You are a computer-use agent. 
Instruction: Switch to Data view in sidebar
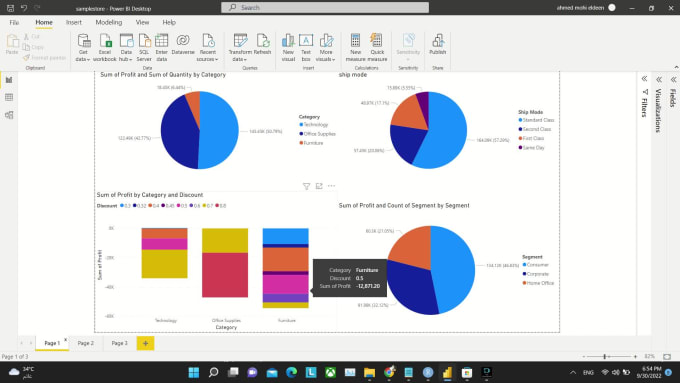[9, 97]
